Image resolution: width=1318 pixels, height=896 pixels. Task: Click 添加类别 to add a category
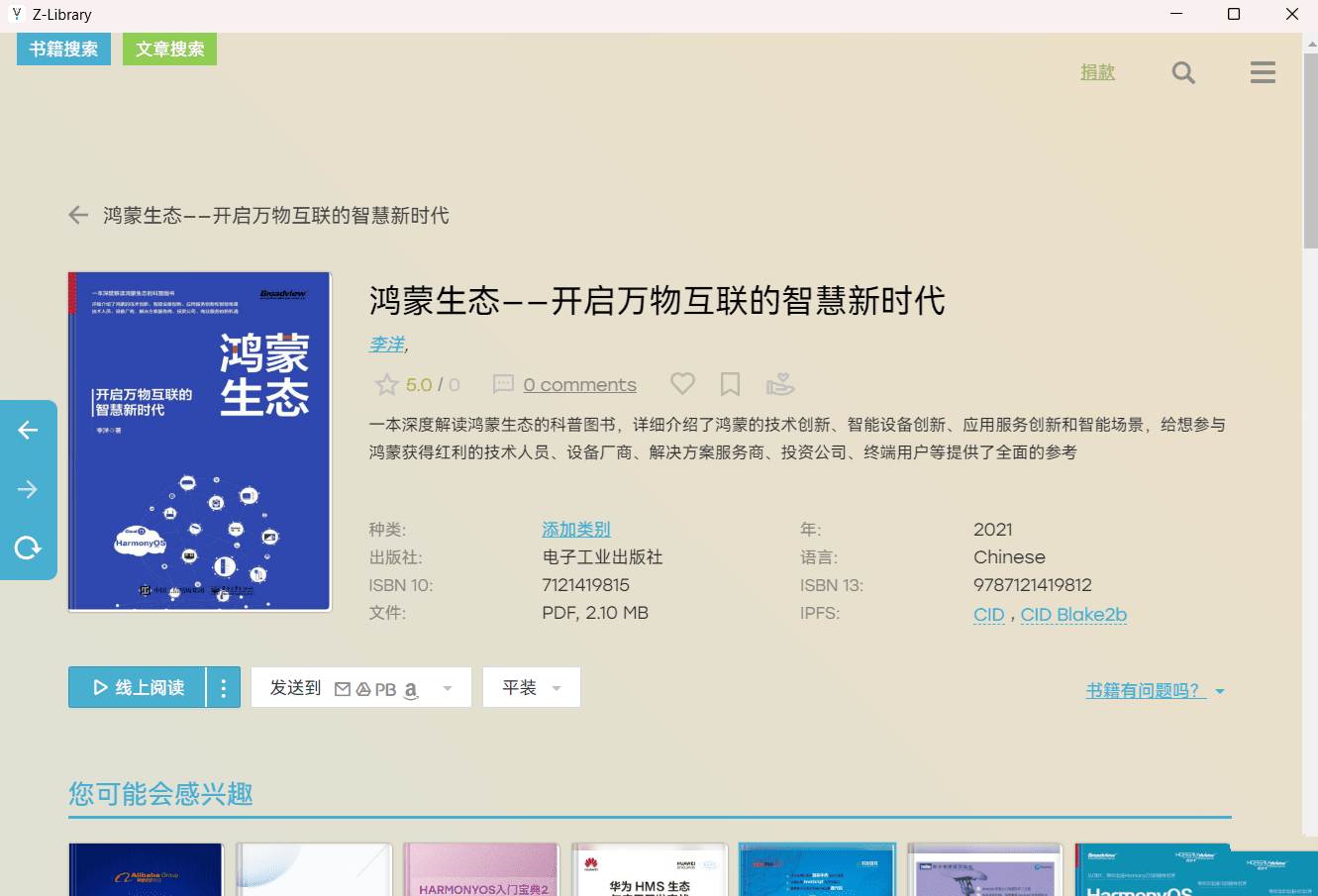tap(575, 529)
